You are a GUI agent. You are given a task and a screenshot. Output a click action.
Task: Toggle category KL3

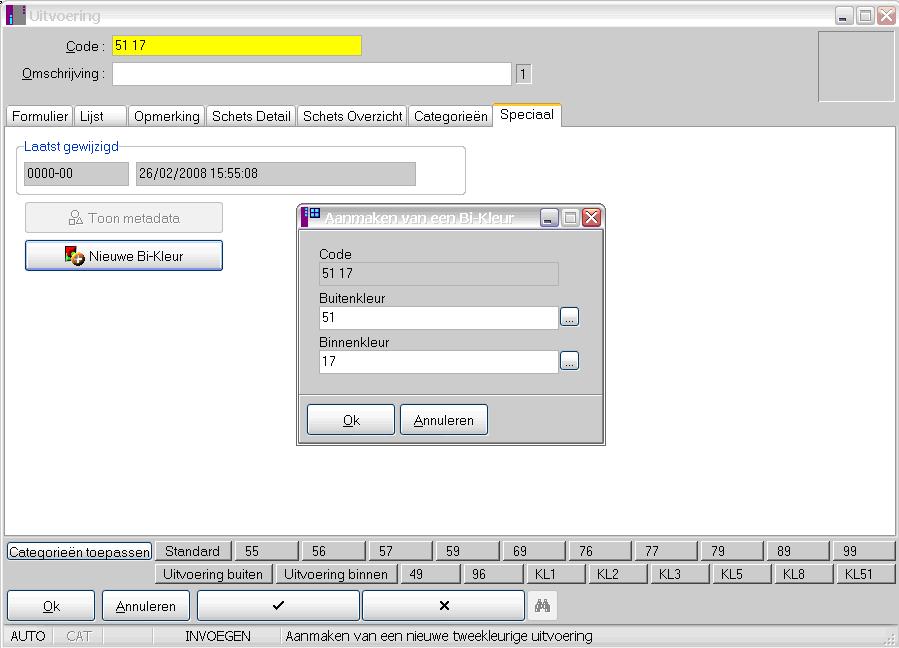click(680, 574)
